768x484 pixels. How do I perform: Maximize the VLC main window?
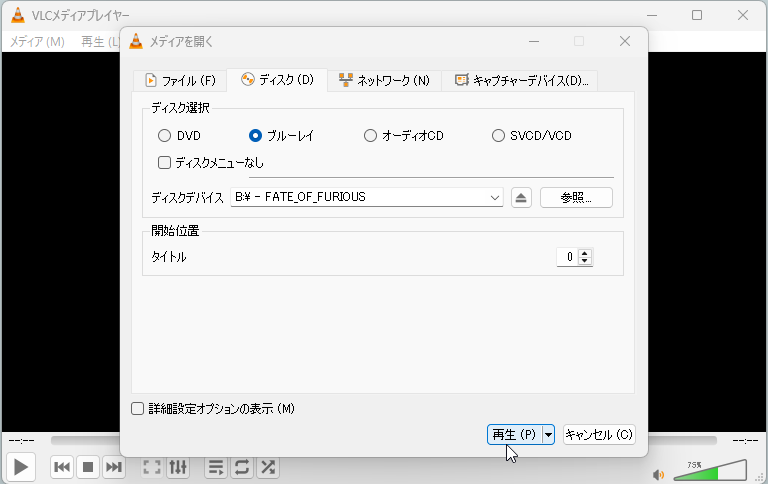[697, 15]
